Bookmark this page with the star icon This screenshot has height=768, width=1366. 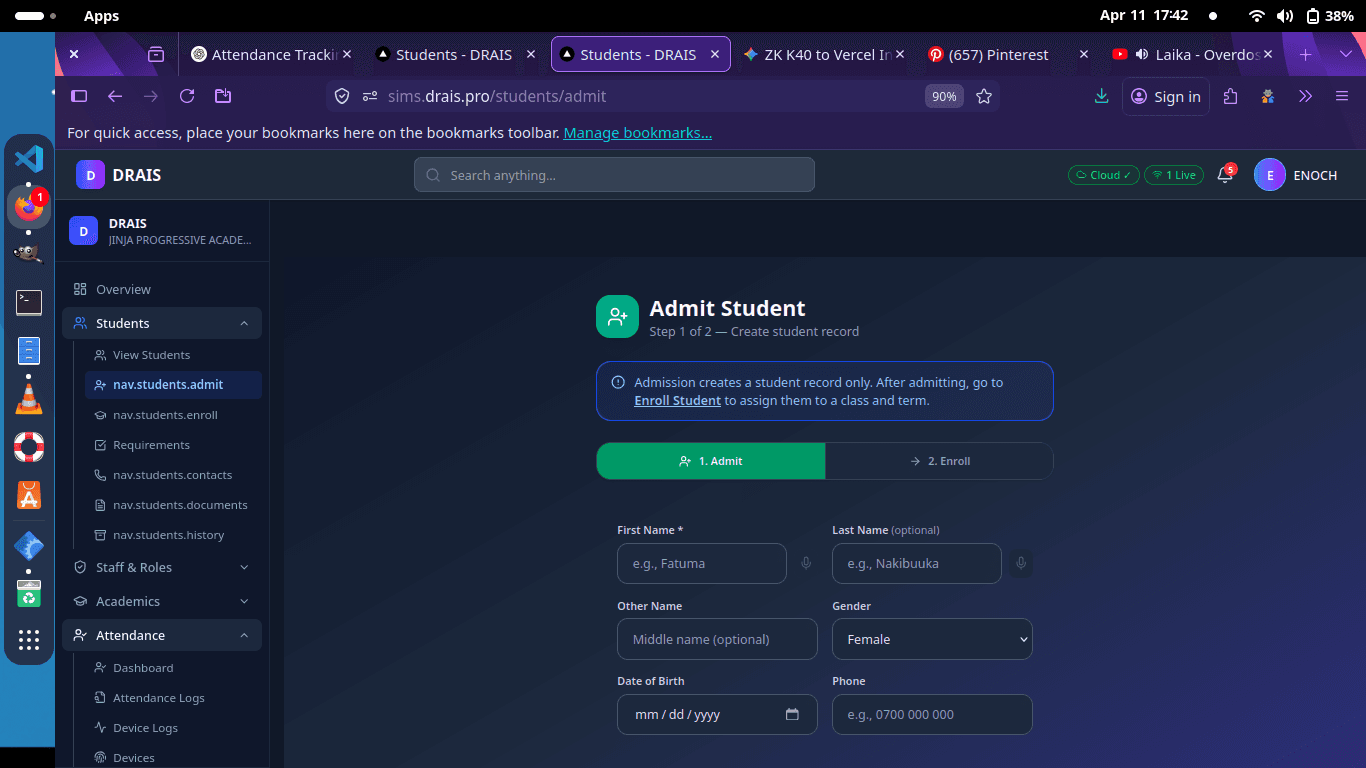click(984, 96)
